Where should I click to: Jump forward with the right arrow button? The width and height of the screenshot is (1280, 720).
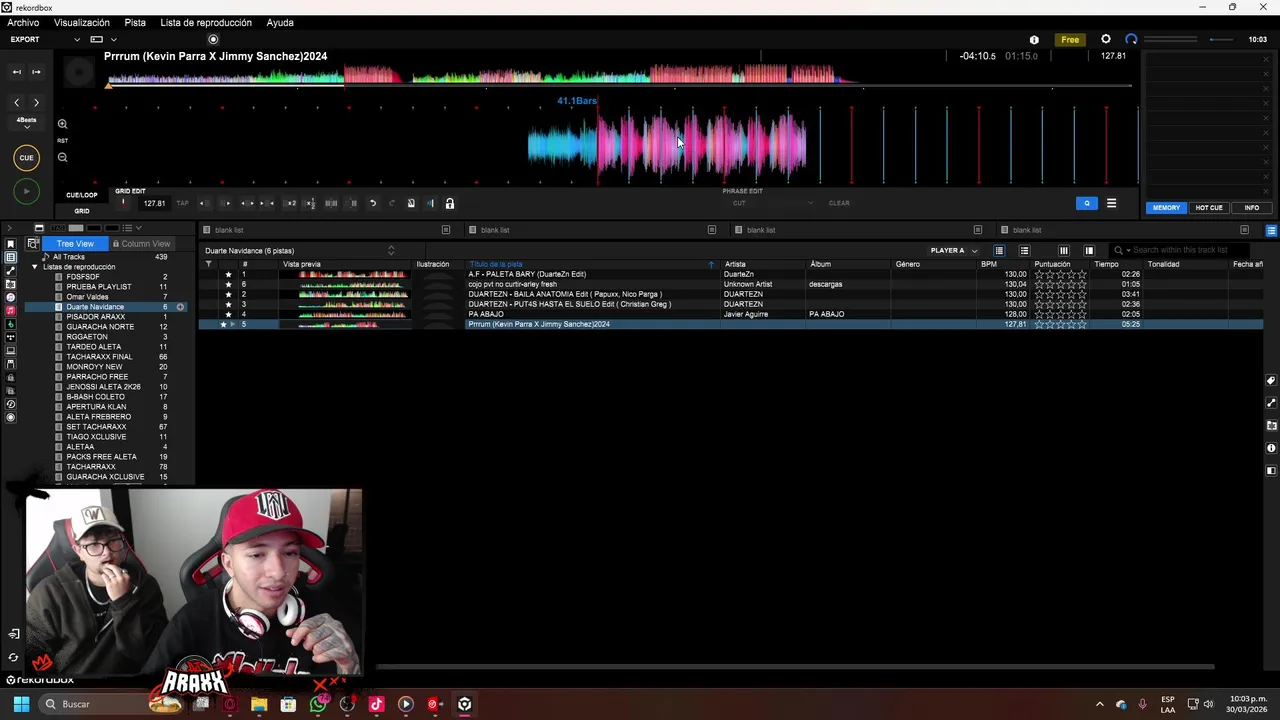point(36,102)
